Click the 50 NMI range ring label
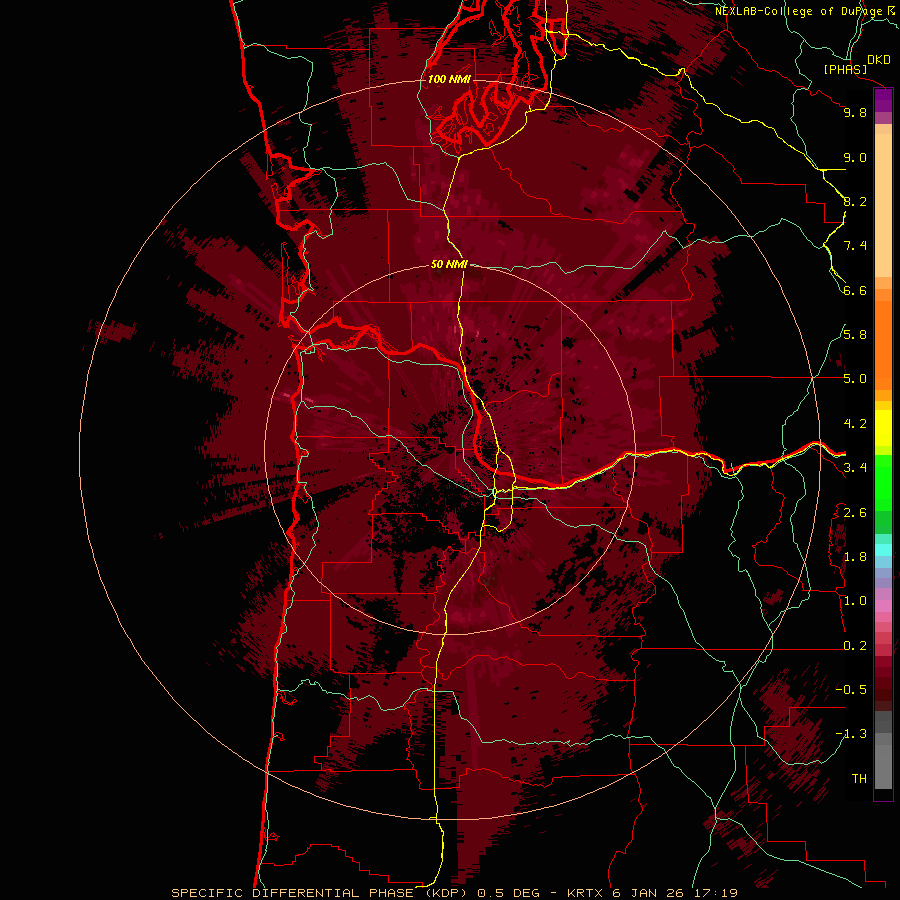This screenshot has height=900, width=900. click(x=449, y=264)
